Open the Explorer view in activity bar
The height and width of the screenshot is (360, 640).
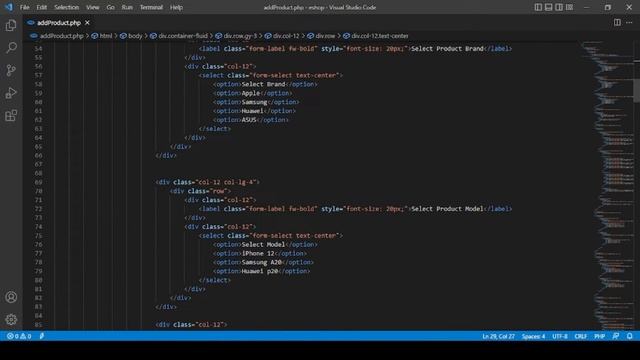pyautogui.click(x=11, y=25)
